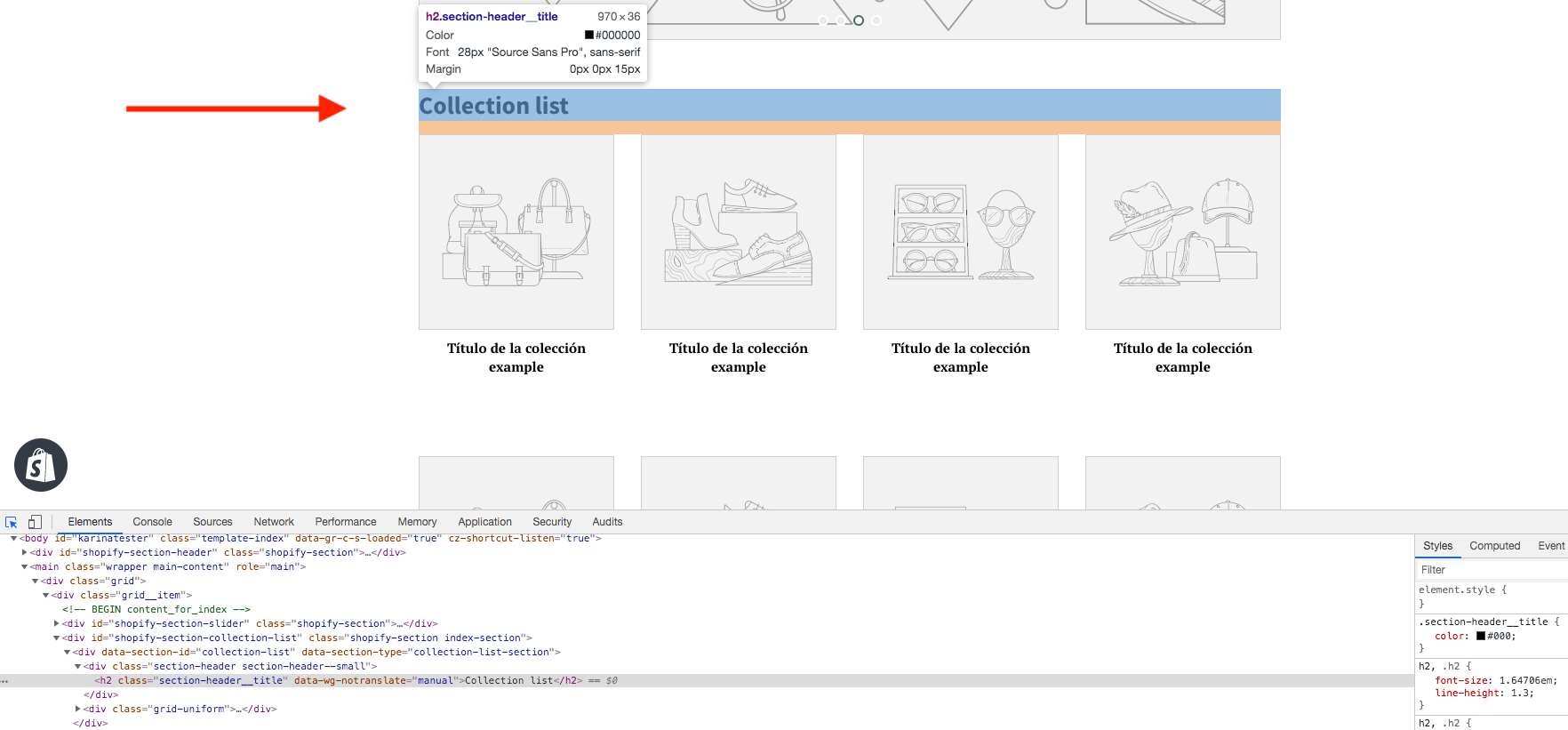This screenshot has height=730, width=1568.
Task: Open the Elements tab
Action: 90,522
